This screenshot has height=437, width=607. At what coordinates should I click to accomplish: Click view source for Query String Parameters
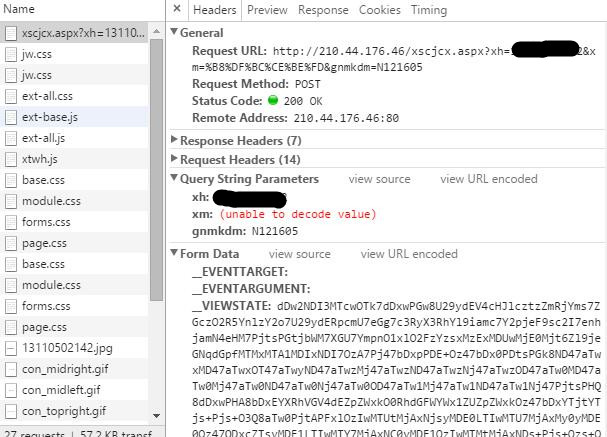coord(379,179)
